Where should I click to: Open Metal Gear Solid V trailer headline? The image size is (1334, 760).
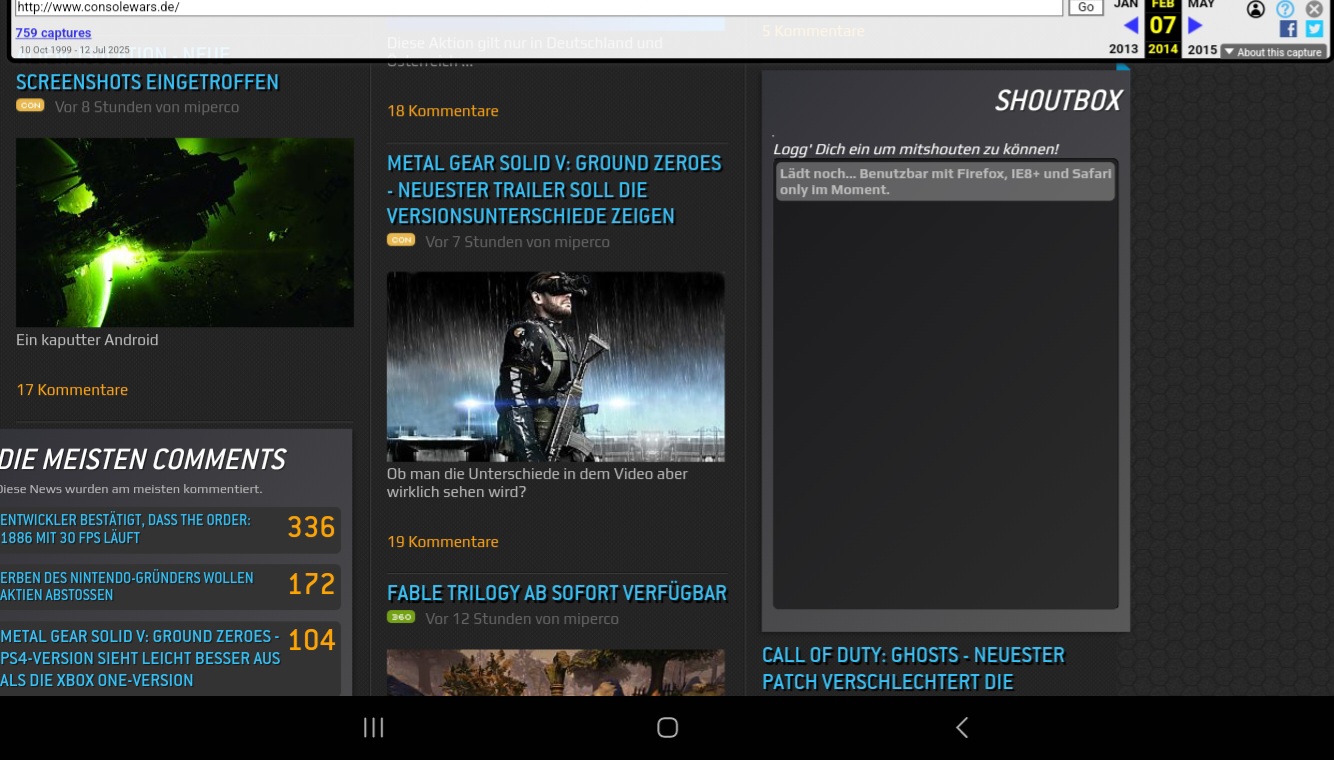[x=554, y=189]
